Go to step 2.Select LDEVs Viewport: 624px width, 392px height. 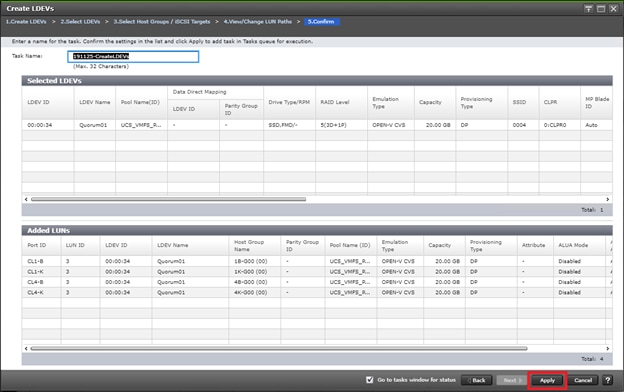click(x=80, y=21)
